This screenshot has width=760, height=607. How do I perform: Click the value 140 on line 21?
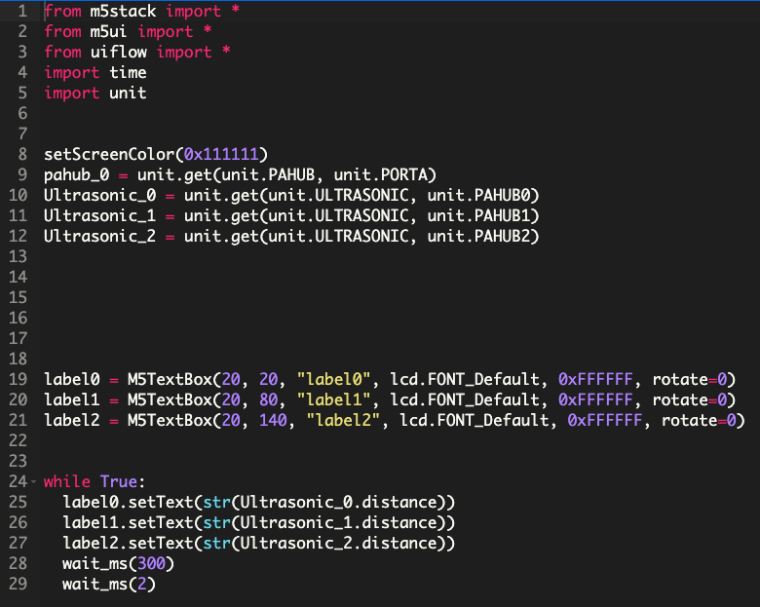273,420
